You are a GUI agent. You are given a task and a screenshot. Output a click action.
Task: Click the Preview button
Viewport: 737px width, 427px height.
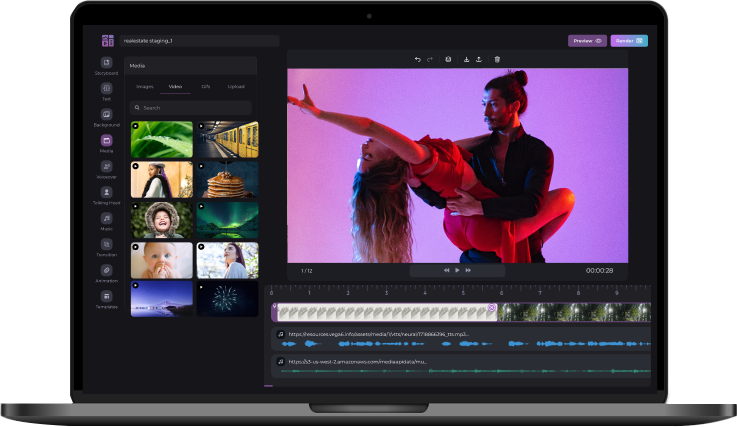(x=587, y=41)
